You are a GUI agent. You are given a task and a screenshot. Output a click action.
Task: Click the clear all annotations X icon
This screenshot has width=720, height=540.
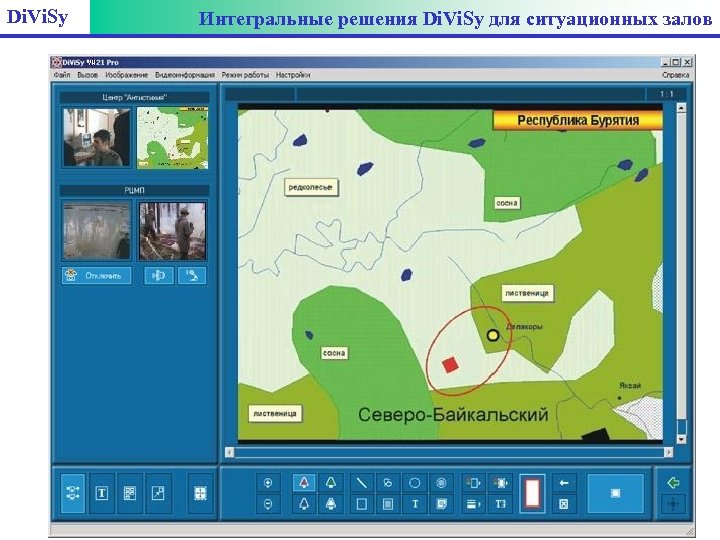tap(563, 504)
